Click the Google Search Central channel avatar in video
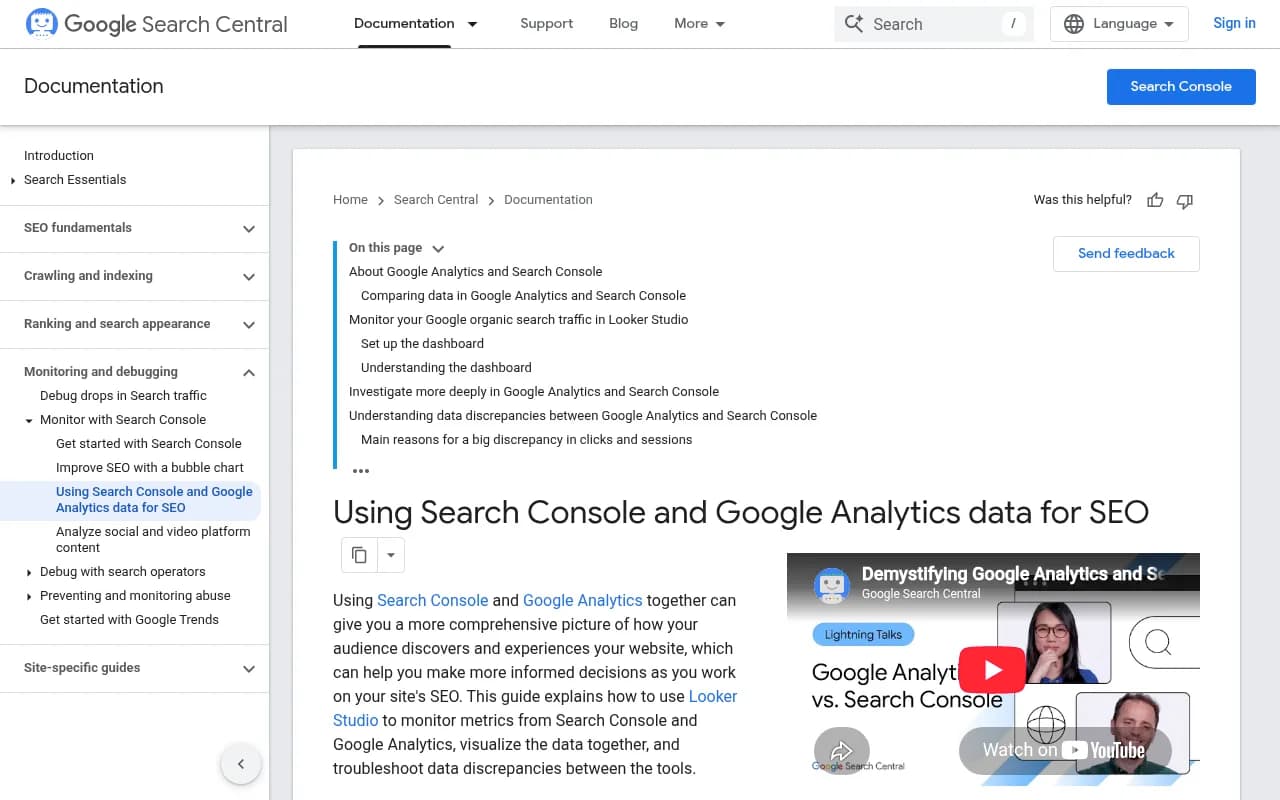 832,585
